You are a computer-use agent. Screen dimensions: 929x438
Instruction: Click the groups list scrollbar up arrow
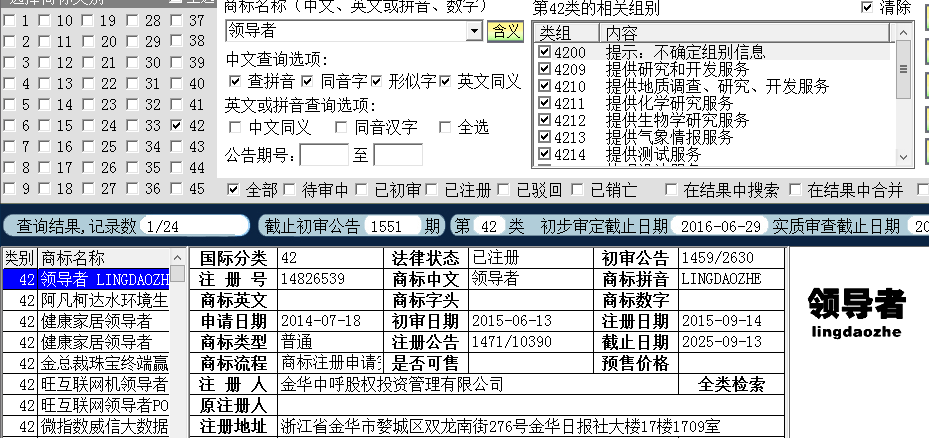[903, 32]
